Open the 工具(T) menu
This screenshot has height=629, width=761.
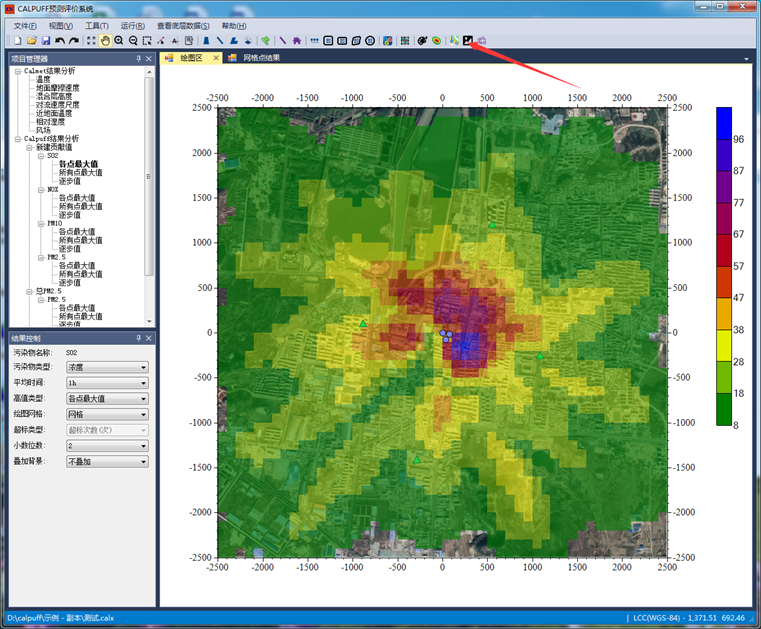pyautogui.click(x=97, y=25)
